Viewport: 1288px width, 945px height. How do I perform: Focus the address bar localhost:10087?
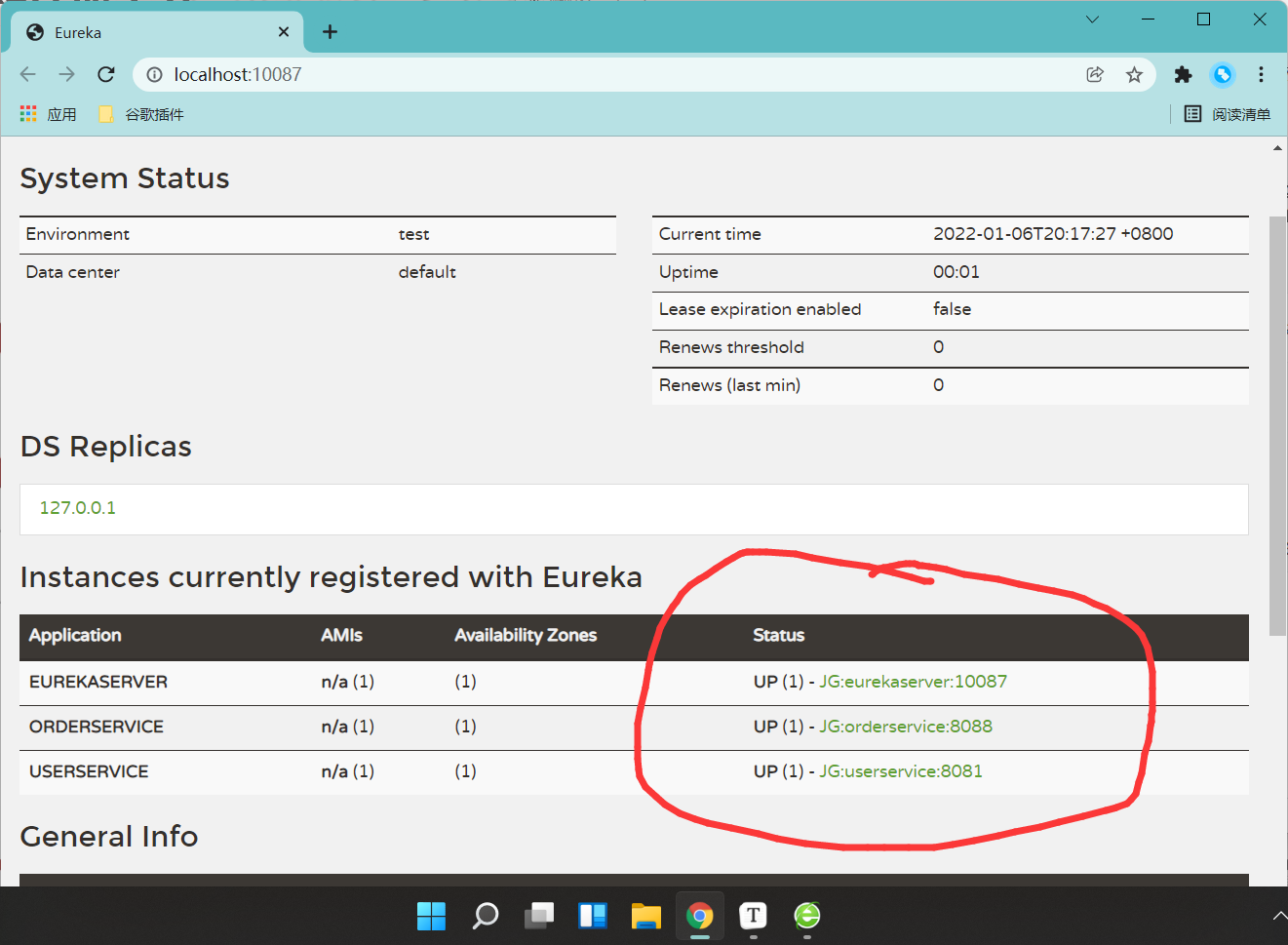[624, 74]
